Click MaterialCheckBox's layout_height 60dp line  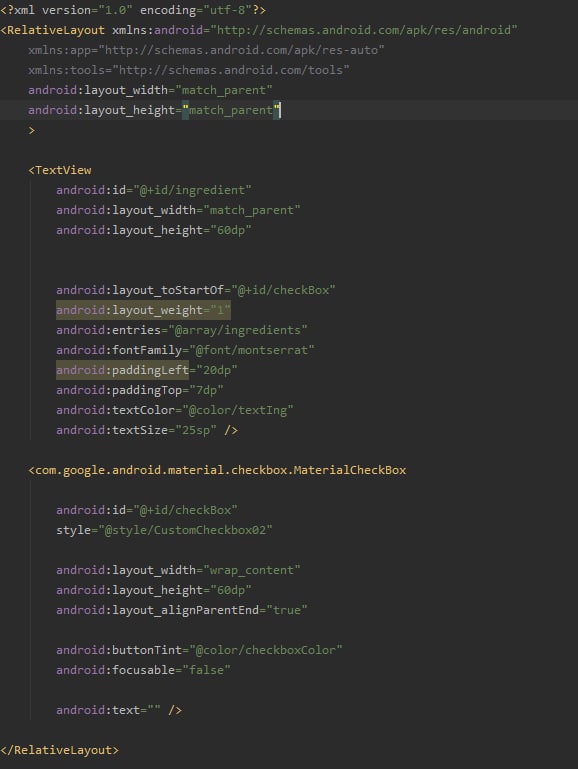[x=153, y=590]
